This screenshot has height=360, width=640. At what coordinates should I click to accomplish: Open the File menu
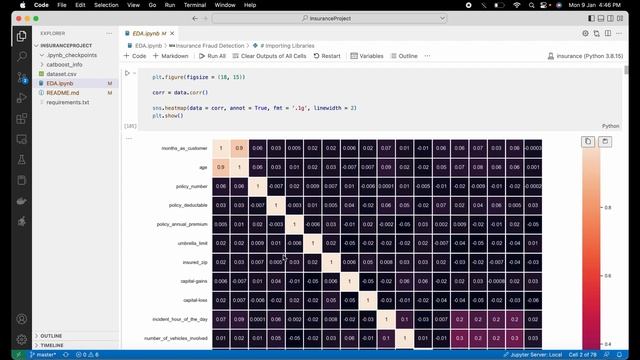coord(62,5)
